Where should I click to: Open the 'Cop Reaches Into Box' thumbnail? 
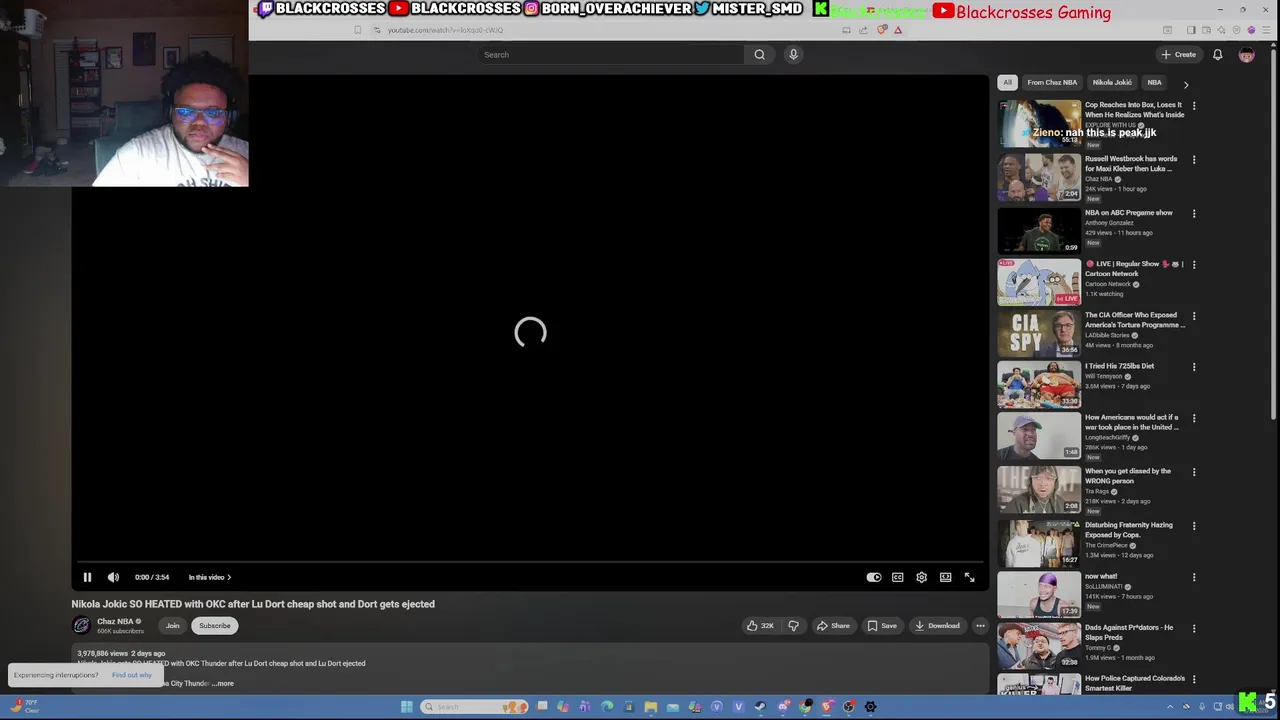(1039, 123)
